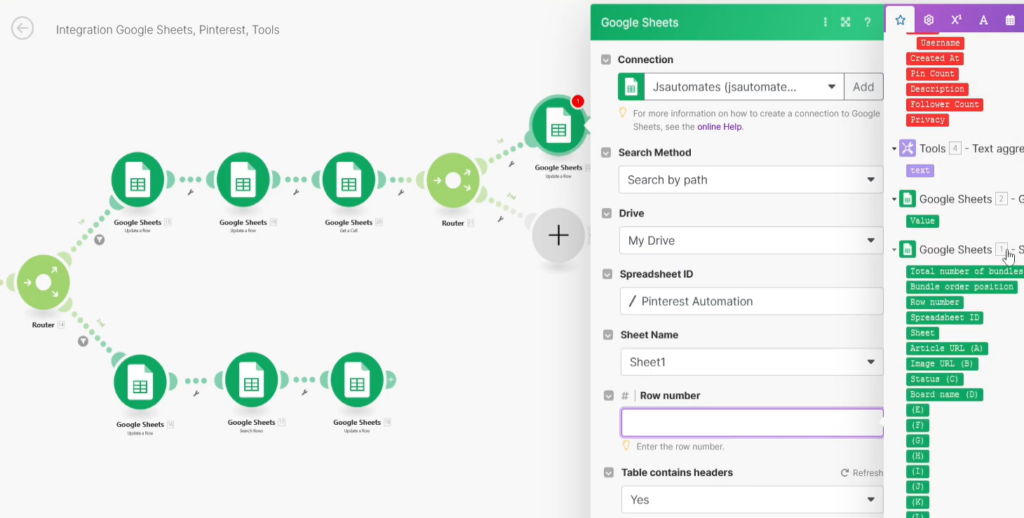
Task: Toggle the Connection field checkbox
Action: tap(607, 59)
